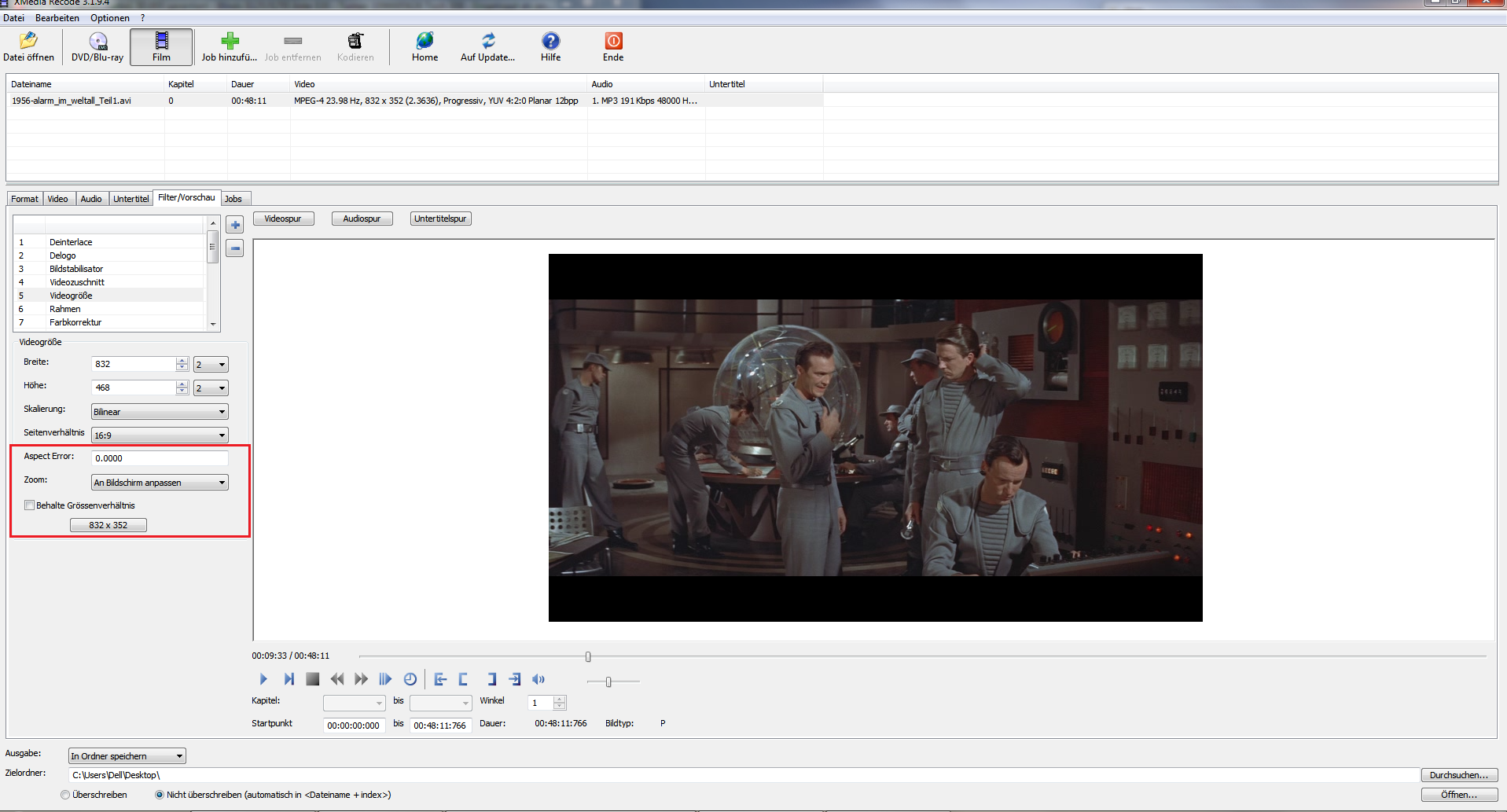Screen dimensions: 1507x812
Task: Open the Optionen menu
Action: coord(109,18)
